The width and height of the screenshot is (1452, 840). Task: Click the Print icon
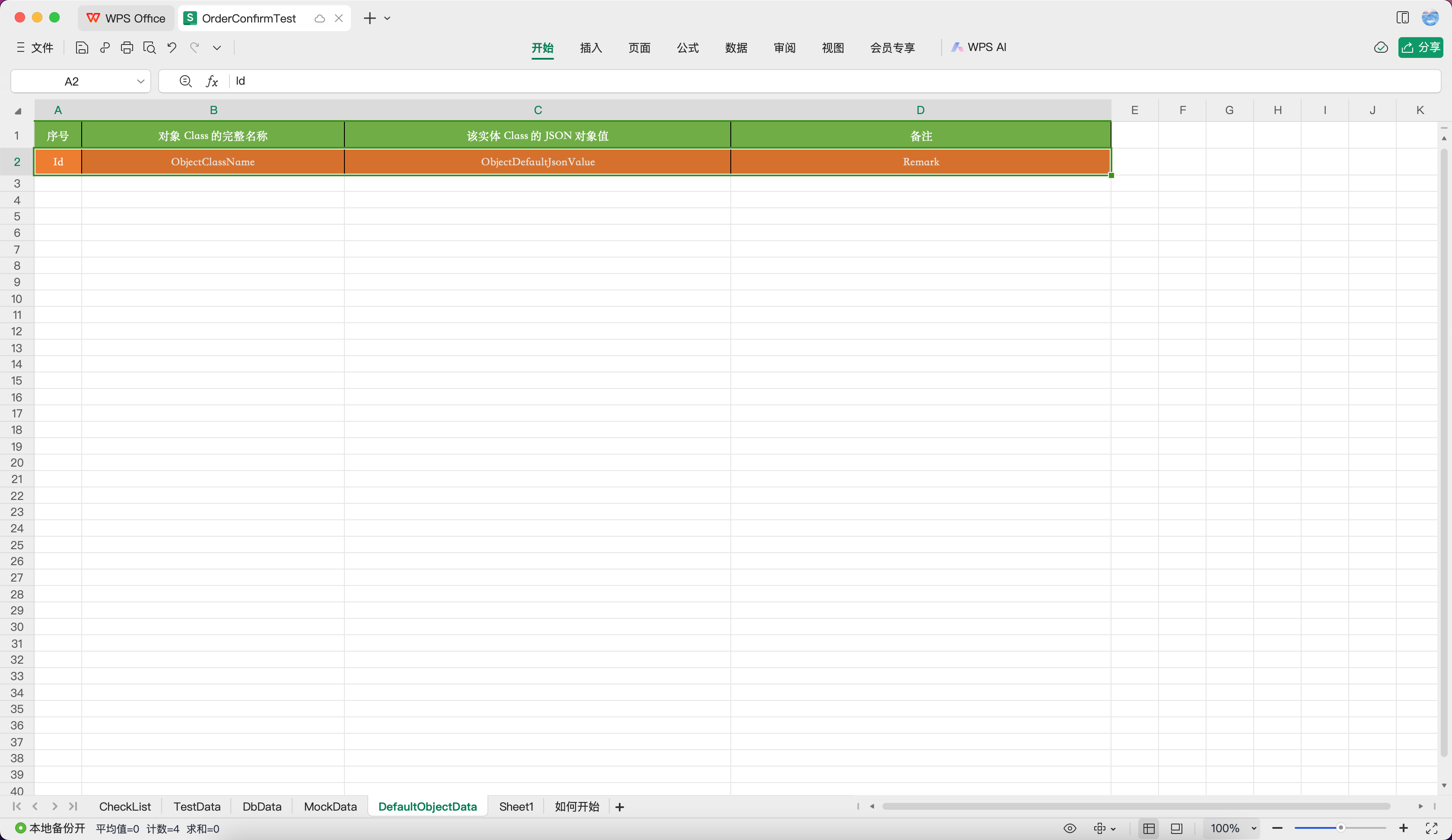coord(127,47)
